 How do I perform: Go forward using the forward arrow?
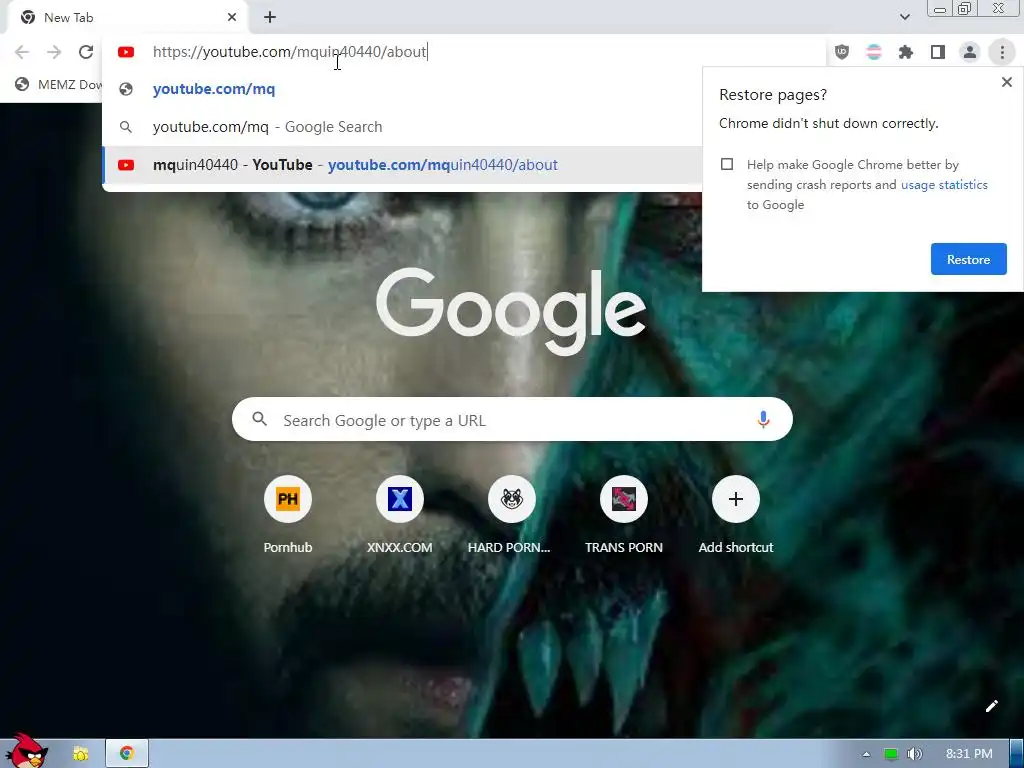point(54,52)
